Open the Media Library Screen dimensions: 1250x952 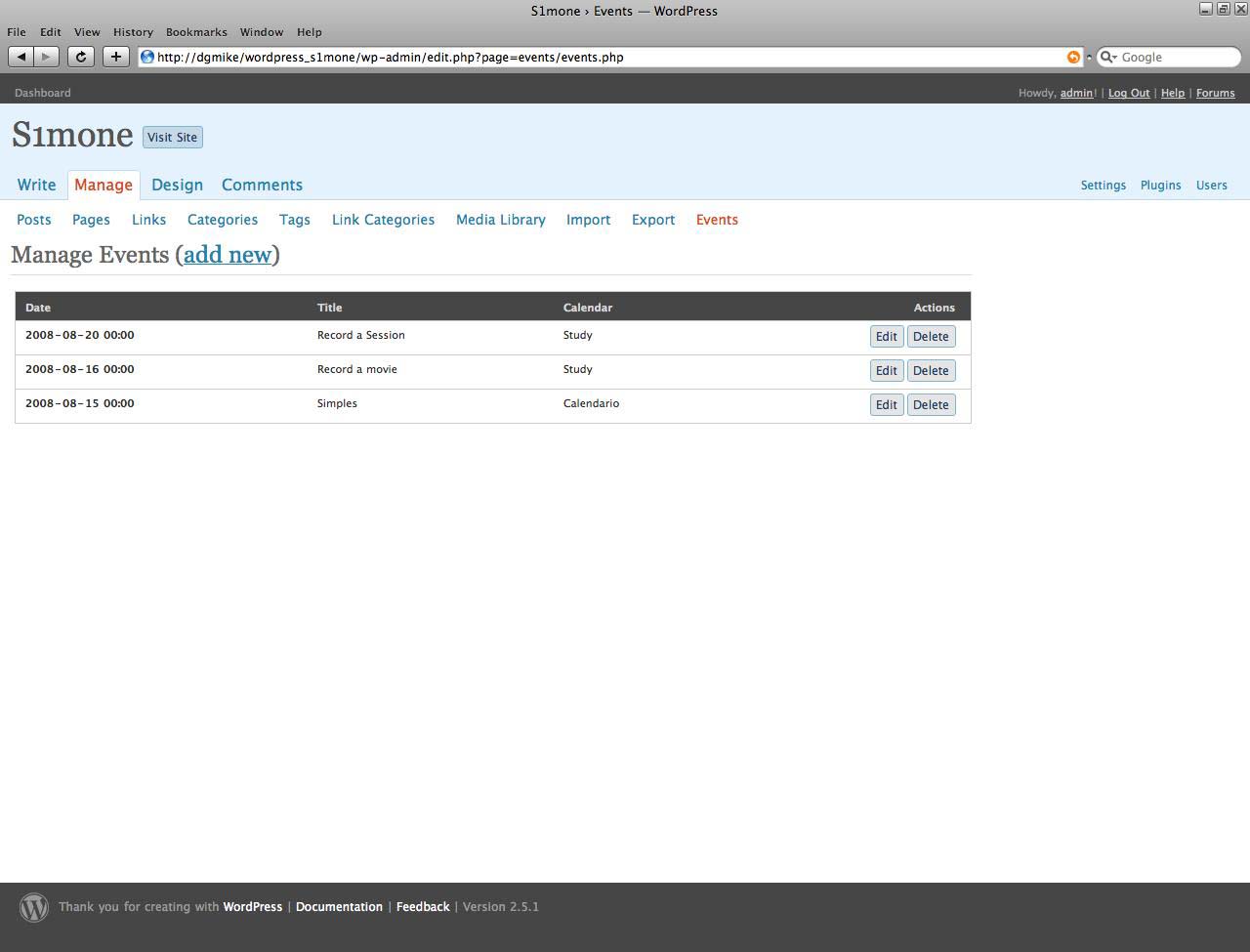click(500, 220)
